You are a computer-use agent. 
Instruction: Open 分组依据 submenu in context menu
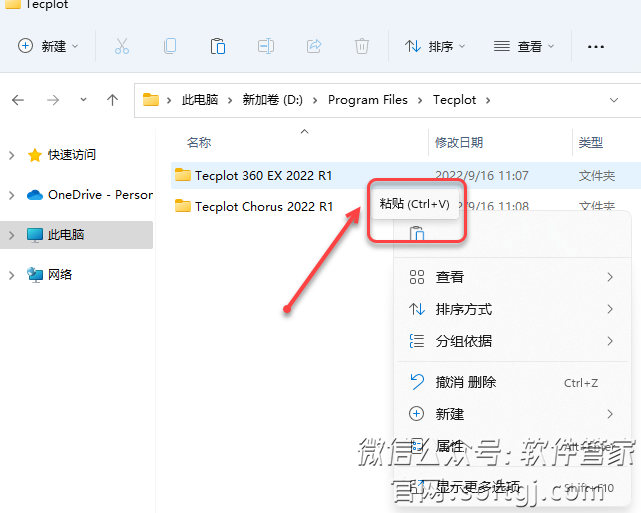tap(512, 341)
